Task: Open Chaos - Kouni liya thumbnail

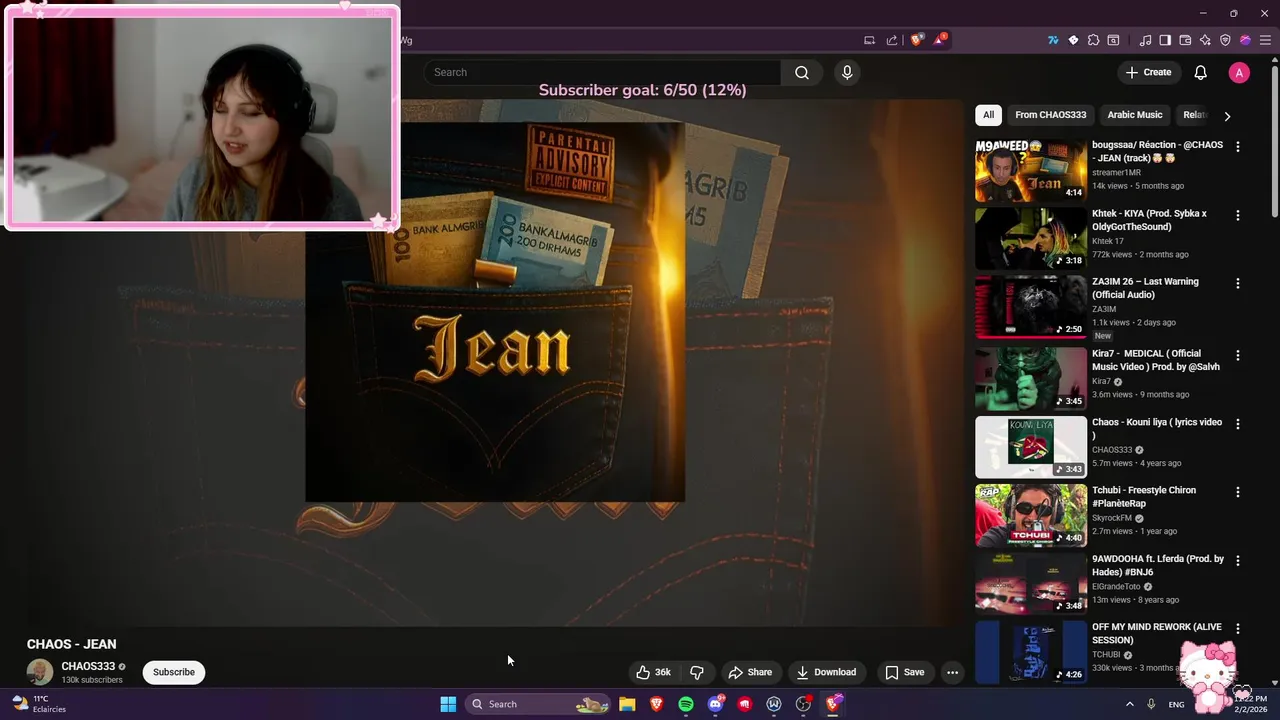Action: pyautogui.click(x=1031, y=447)
